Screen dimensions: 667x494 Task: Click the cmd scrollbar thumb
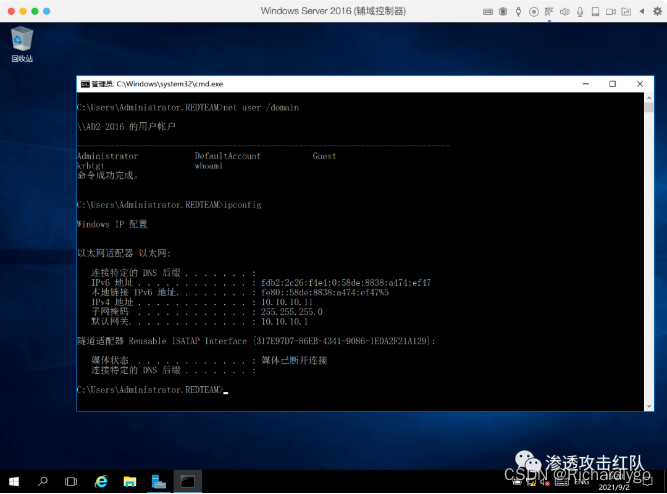[x=649, y=107]
